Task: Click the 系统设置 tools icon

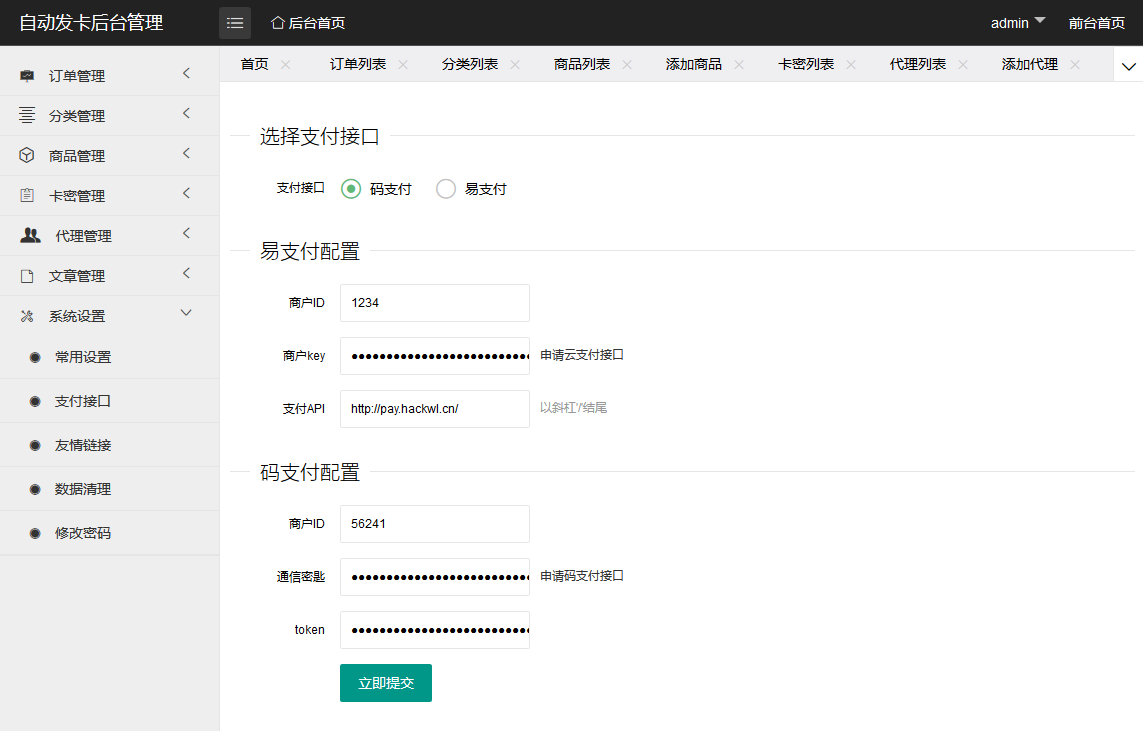Action: click(x=27, y=316)
